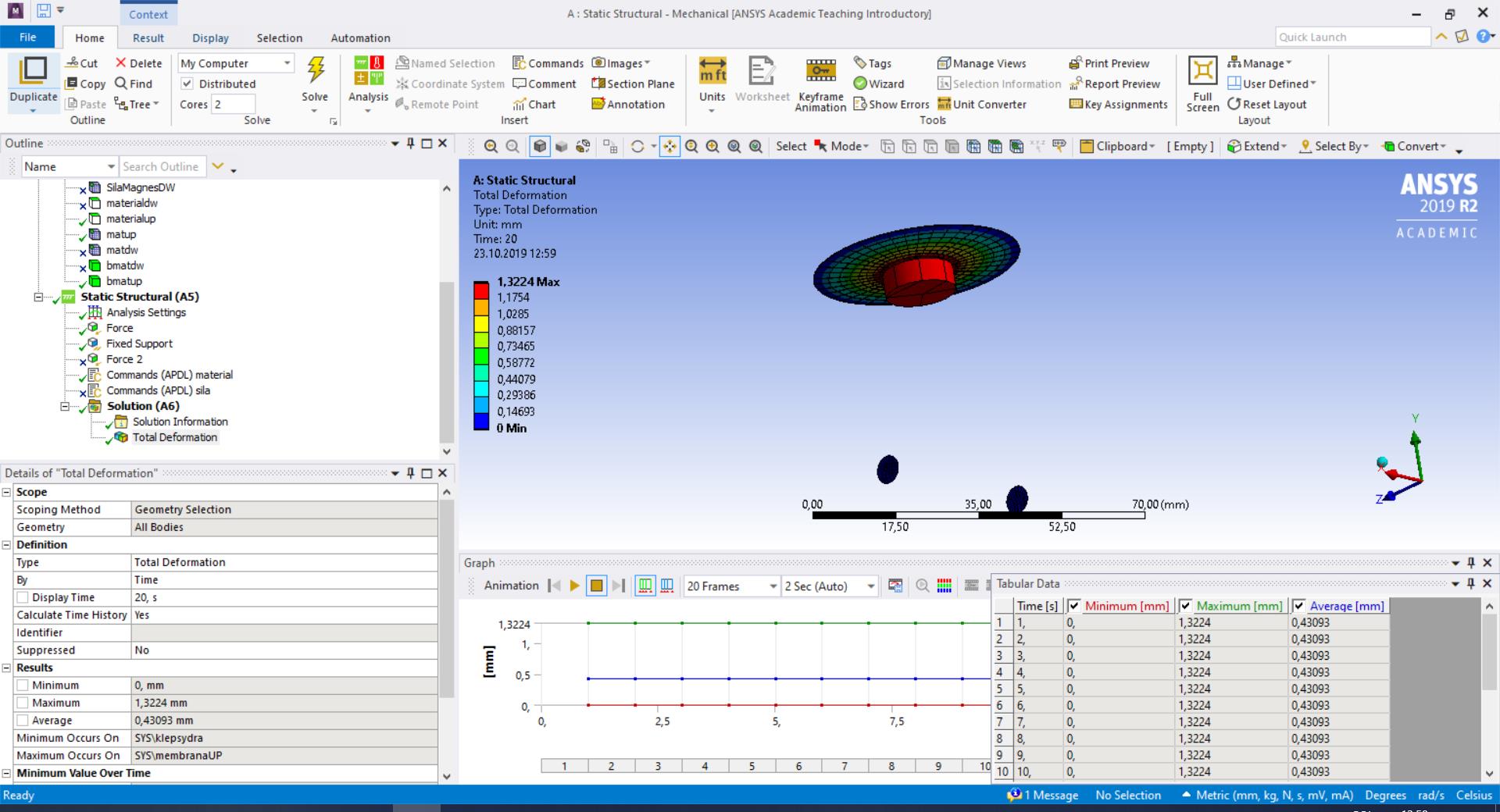Insert a Comment object
The height and width of the screenshot is (812, 1500).
(x=545, y=84)
